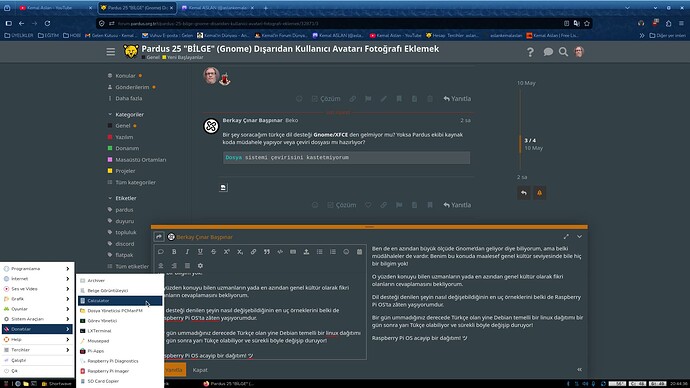This screenshot has width=690, height=388.
Task: Open the chat bubble icon in the forum header
Action: (x=548, y=52)
